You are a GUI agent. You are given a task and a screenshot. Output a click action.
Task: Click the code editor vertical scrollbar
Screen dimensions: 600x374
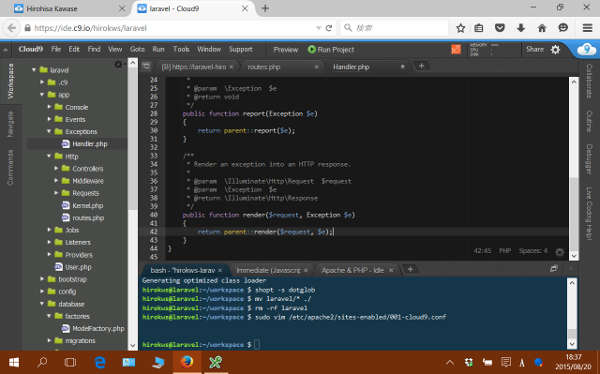574,168
